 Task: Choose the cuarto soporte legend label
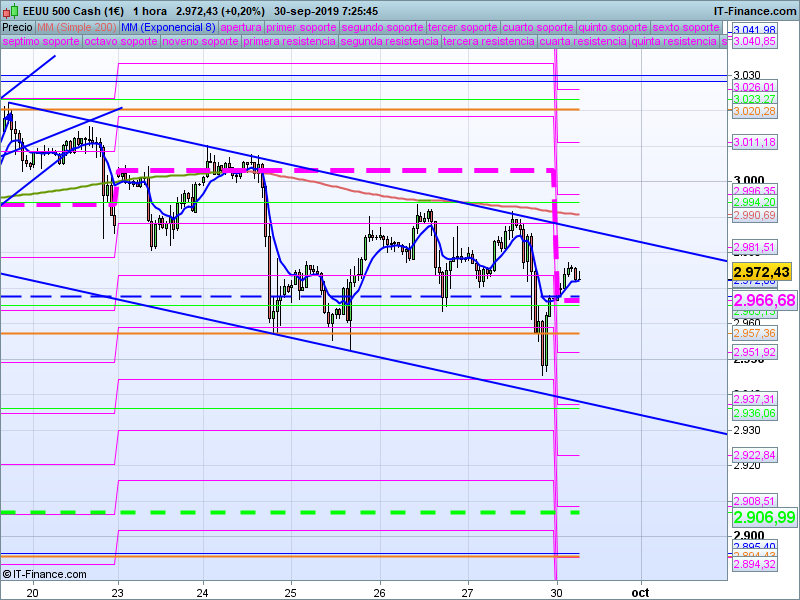(x=538, y=27)
